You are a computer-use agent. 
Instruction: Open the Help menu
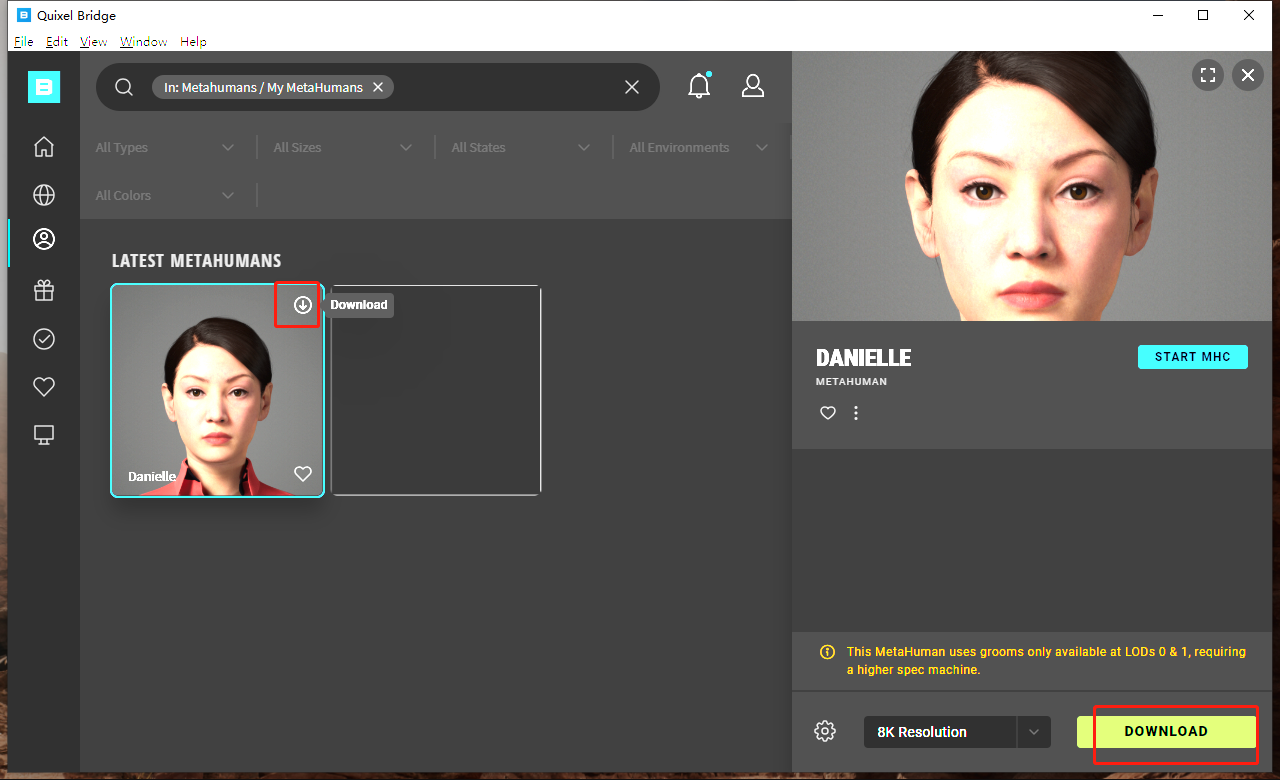point(193,41)
